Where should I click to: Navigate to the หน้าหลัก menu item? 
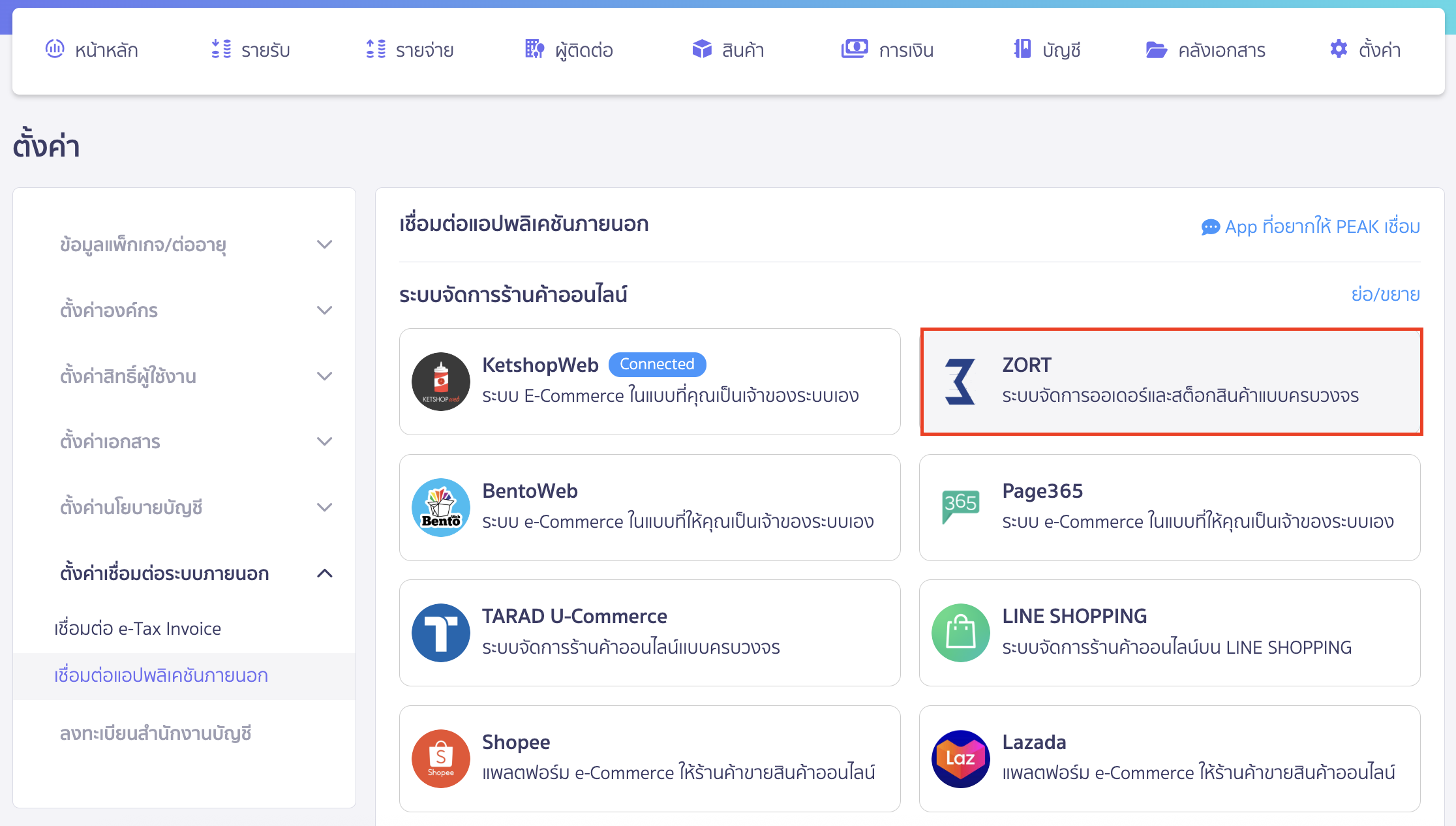coord(93,50)
